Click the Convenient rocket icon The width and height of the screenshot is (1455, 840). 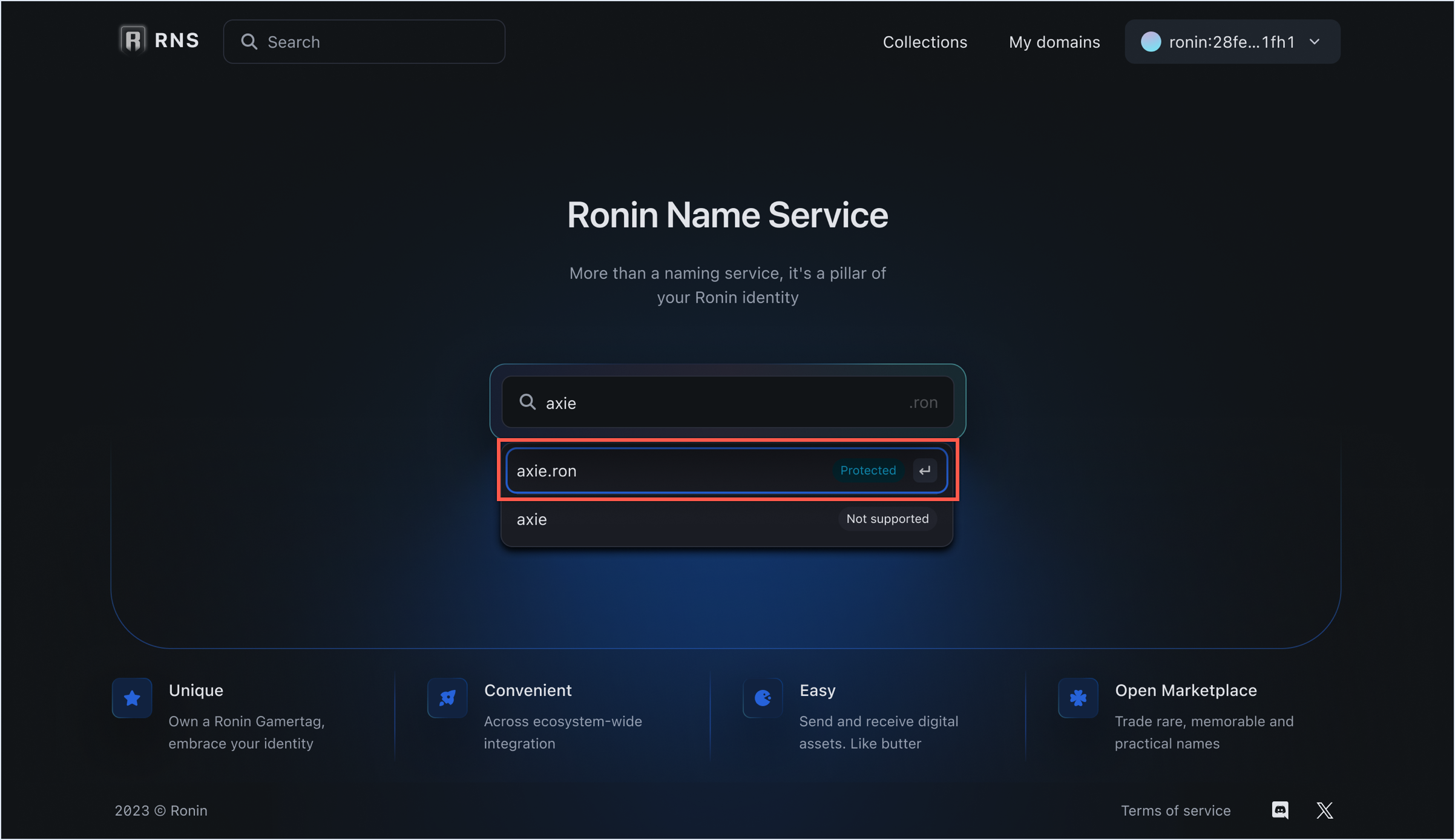(x=447, y=698)
